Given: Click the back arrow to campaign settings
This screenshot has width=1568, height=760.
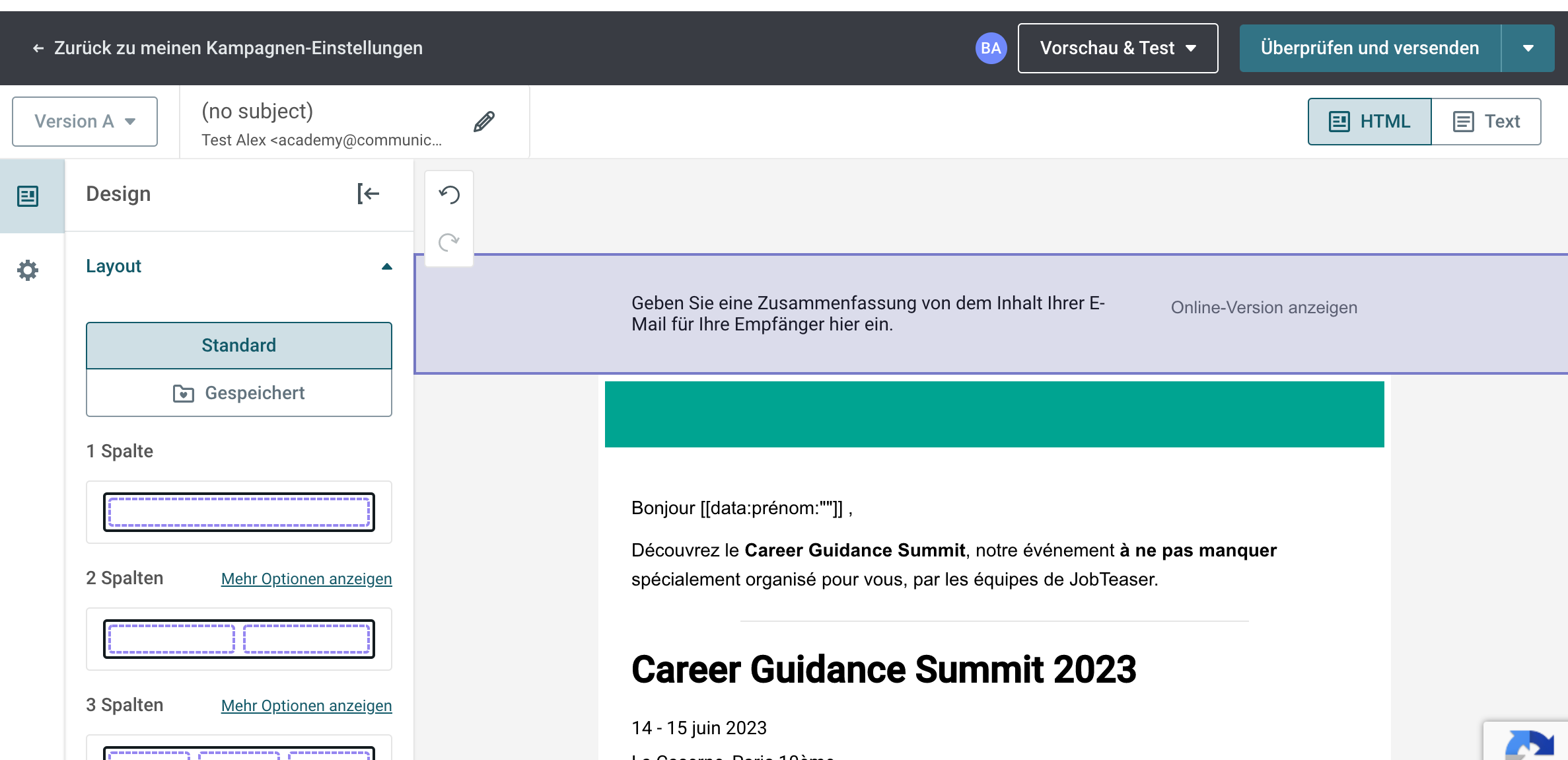Looking at the screenshot, I should 38,48.
